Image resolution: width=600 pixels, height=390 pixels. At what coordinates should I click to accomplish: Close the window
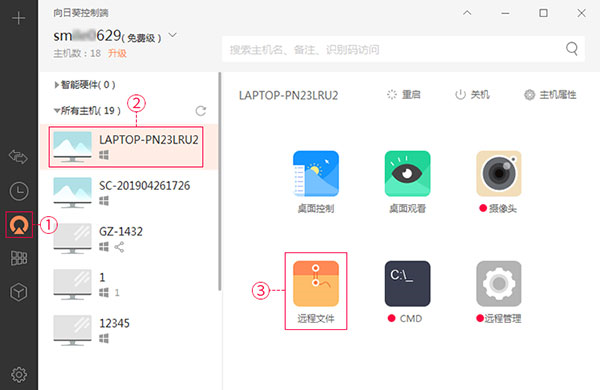pos(581,13)
